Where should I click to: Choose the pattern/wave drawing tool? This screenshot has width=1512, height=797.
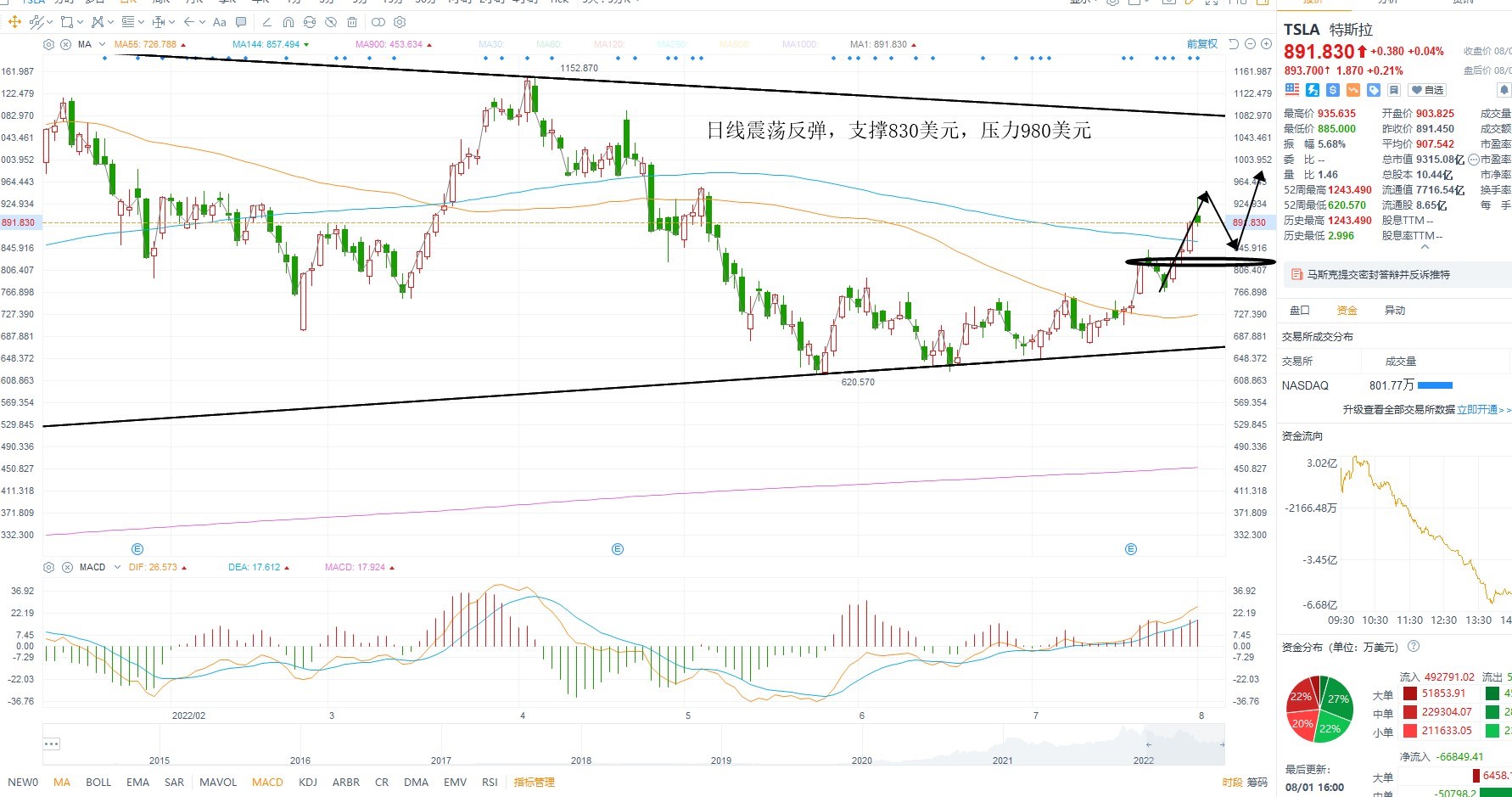pyautogui.click(x=98, y=22)
